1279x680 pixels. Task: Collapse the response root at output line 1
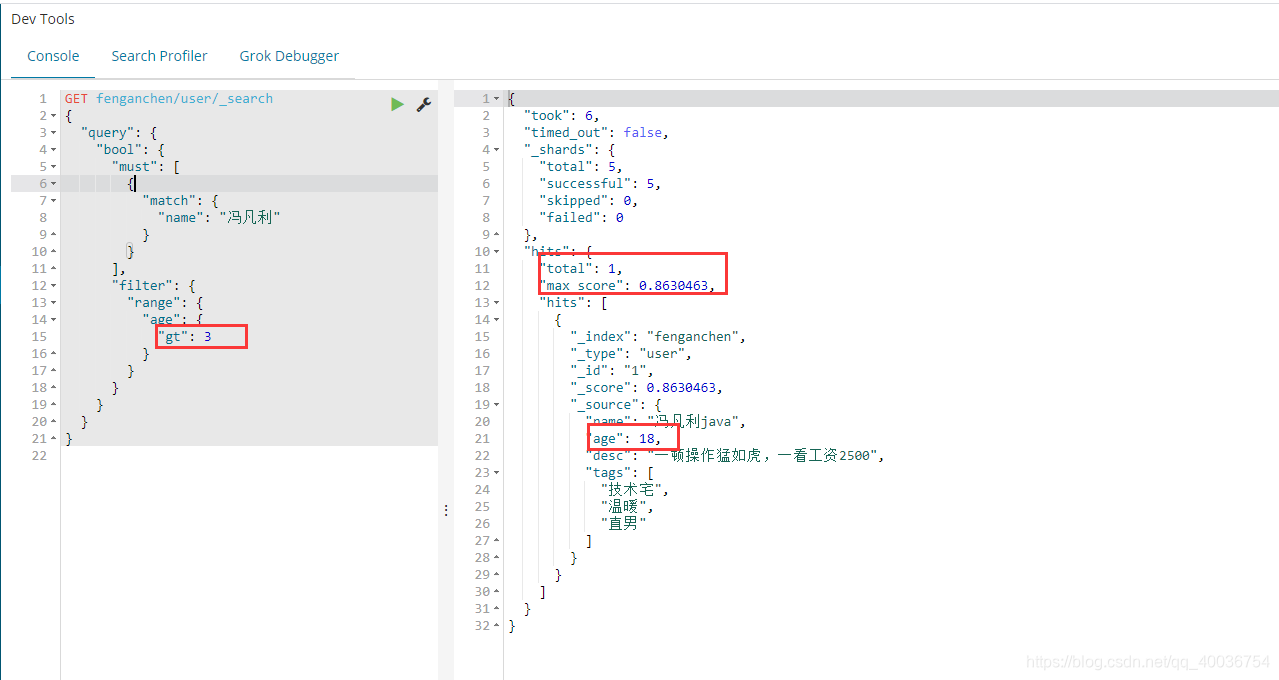point(497,99)
